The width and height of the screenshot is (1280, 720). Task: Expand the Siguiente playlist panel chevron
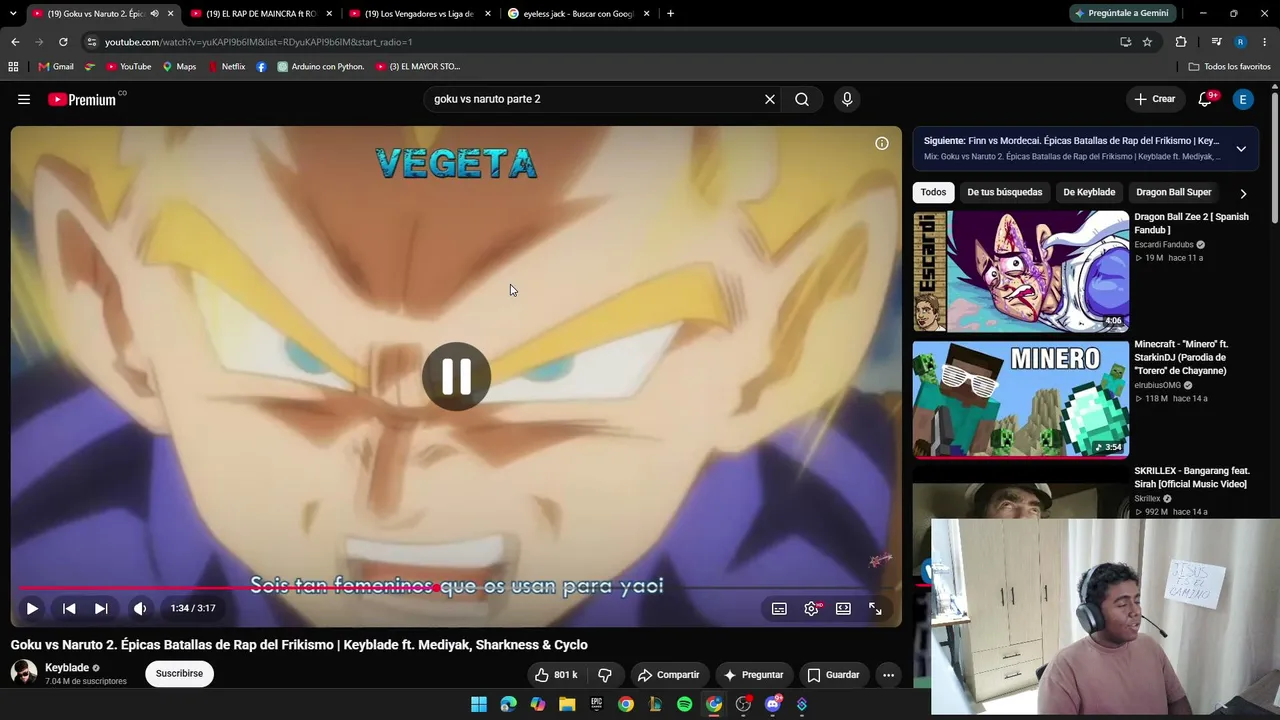(1241, 149)
